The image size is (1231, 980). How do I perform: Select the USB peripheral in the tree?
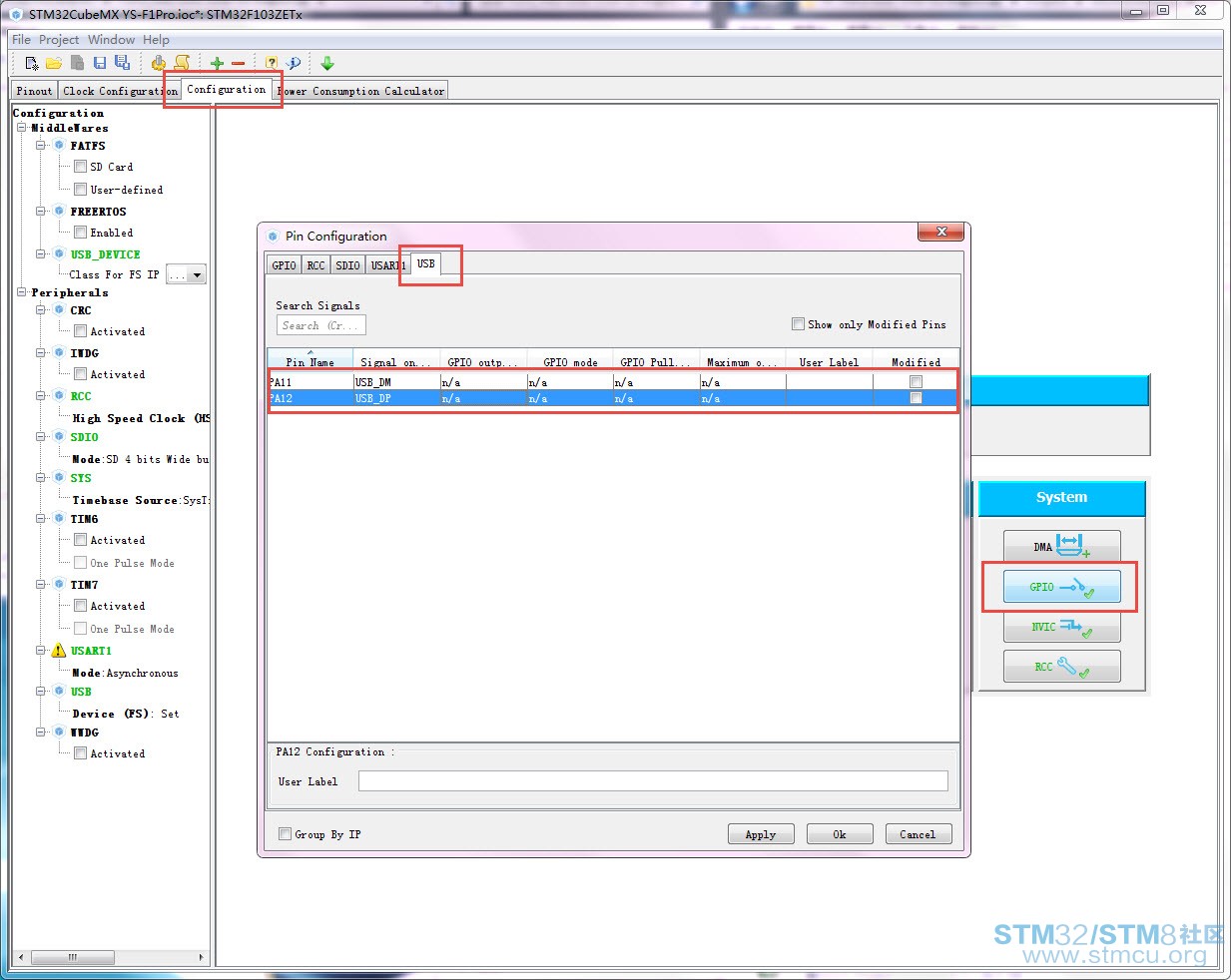pyautogui.click(x=81, y=692)
